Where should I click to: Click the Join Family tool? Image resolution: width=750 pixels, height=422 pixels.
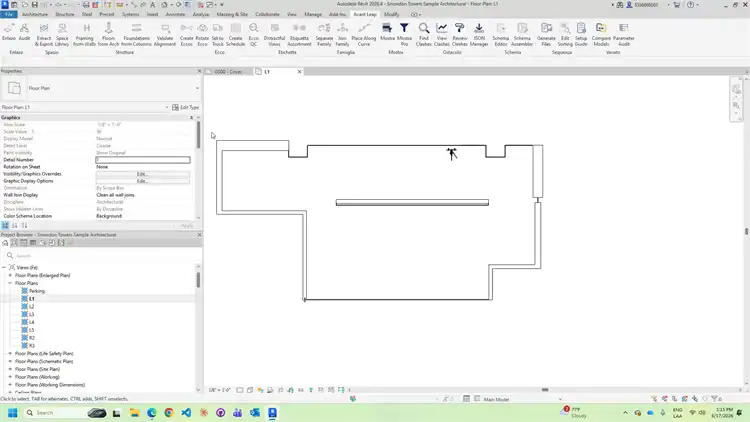click(x=342, y=35)
